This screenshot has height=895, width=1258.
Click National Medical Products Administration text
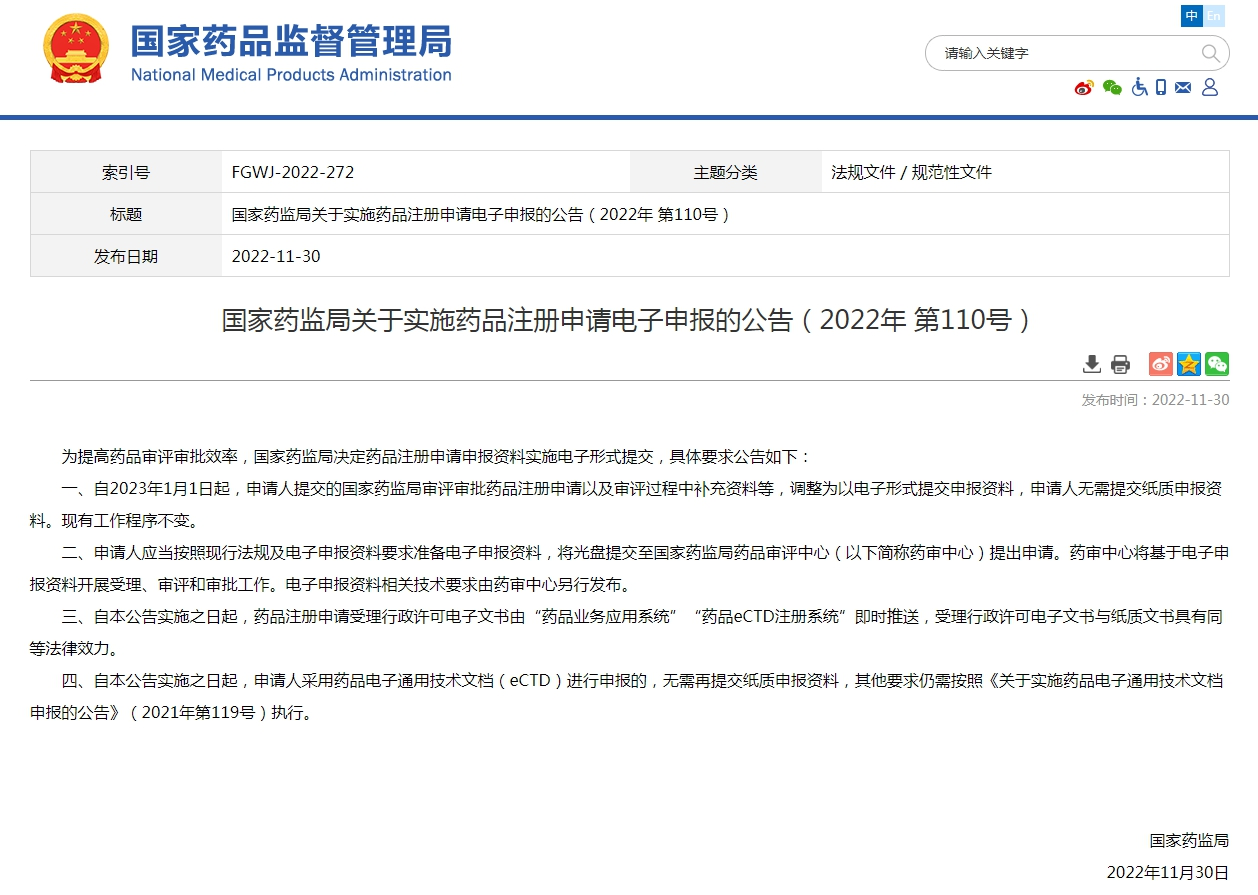(x=291, y=75)
